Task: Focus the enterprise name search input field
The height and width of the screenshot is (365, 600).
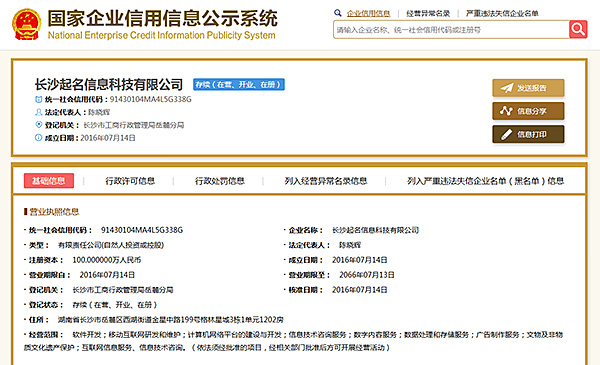Action: (451, 30)
